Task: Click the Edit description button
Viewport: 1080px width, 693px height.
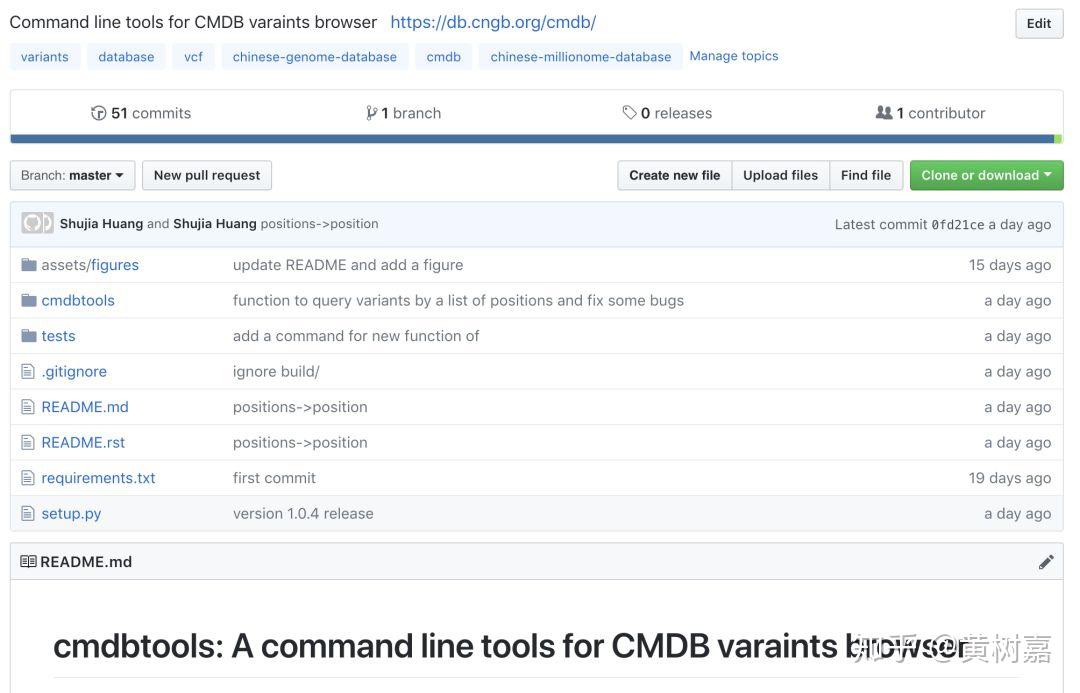Action: (x=1039, y=24)
